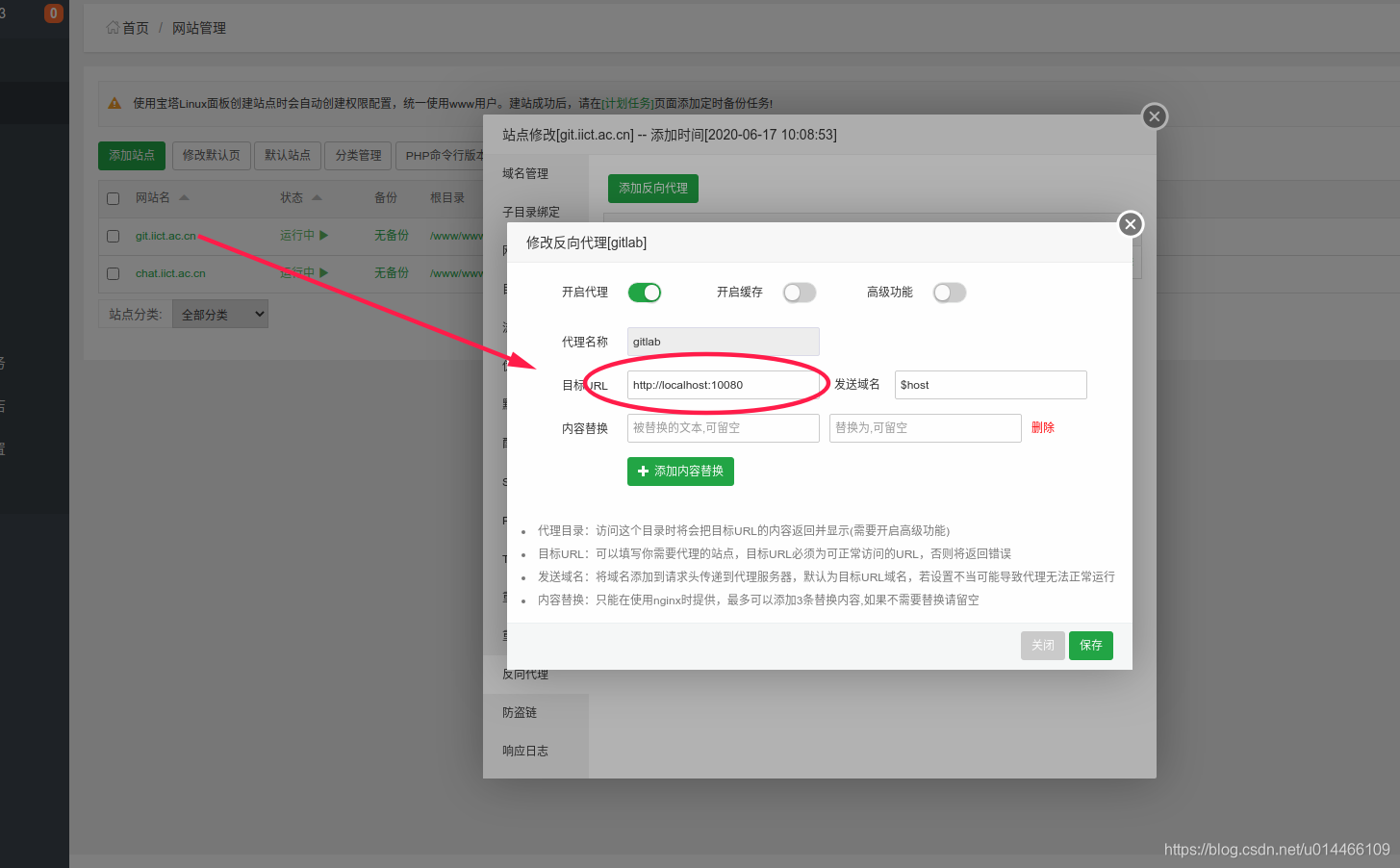Click the 修改默认页 button
1400x868 pixels.
[212, 155]
